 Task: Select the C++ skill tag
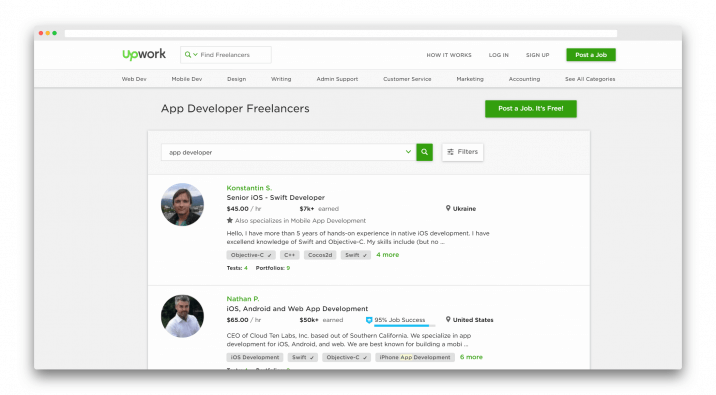(x=290, y=255)
